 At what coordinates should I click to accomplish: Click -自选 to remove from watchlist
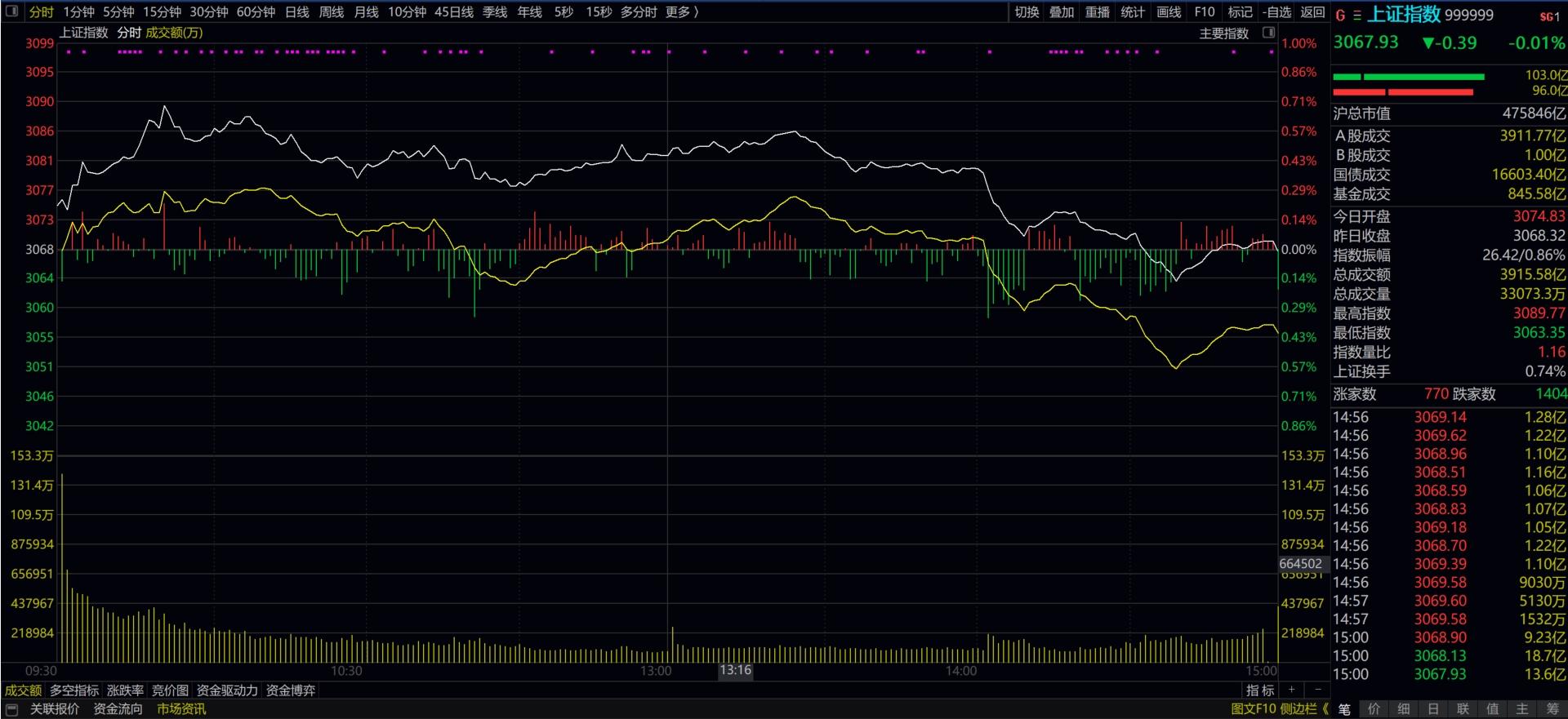pos(1276,11)
